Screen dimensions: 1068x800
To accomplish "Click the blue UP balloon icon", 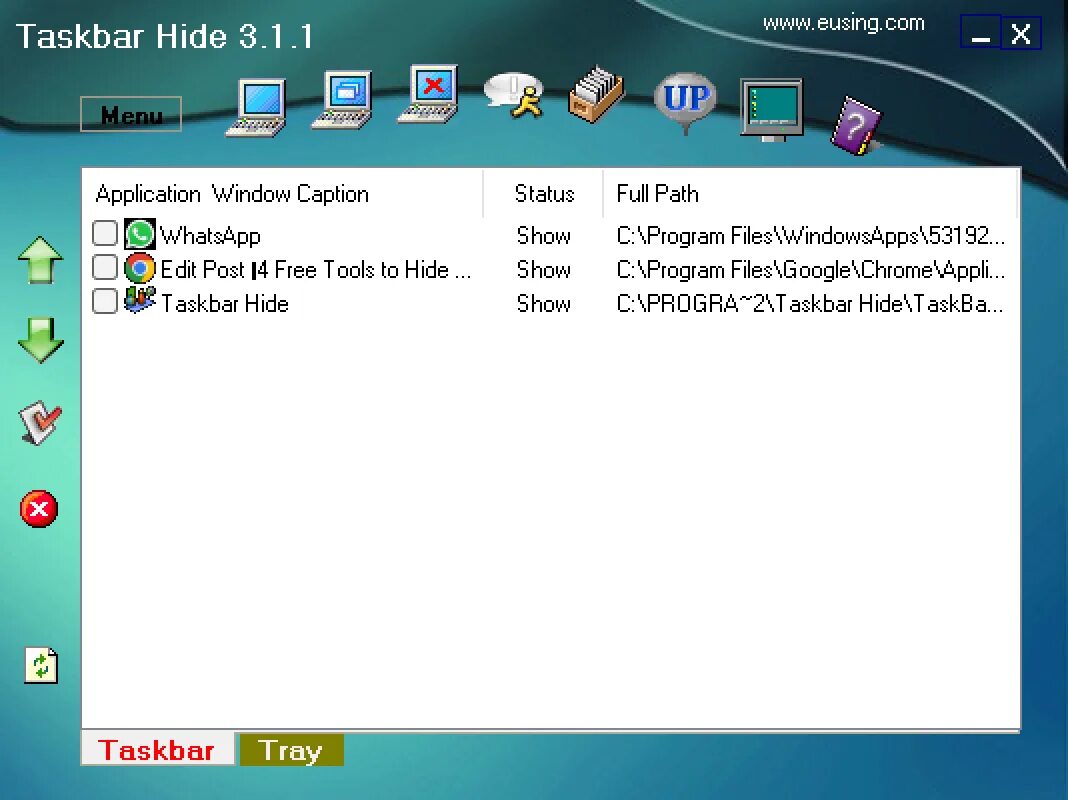I will [686, 103].
